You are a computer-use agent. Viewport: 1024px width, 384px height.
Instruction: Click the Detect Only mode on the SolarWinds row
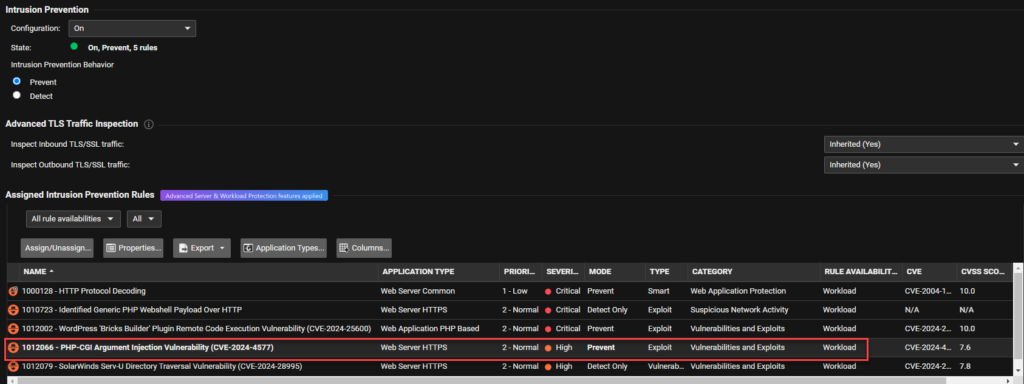(x=607, y=366)
